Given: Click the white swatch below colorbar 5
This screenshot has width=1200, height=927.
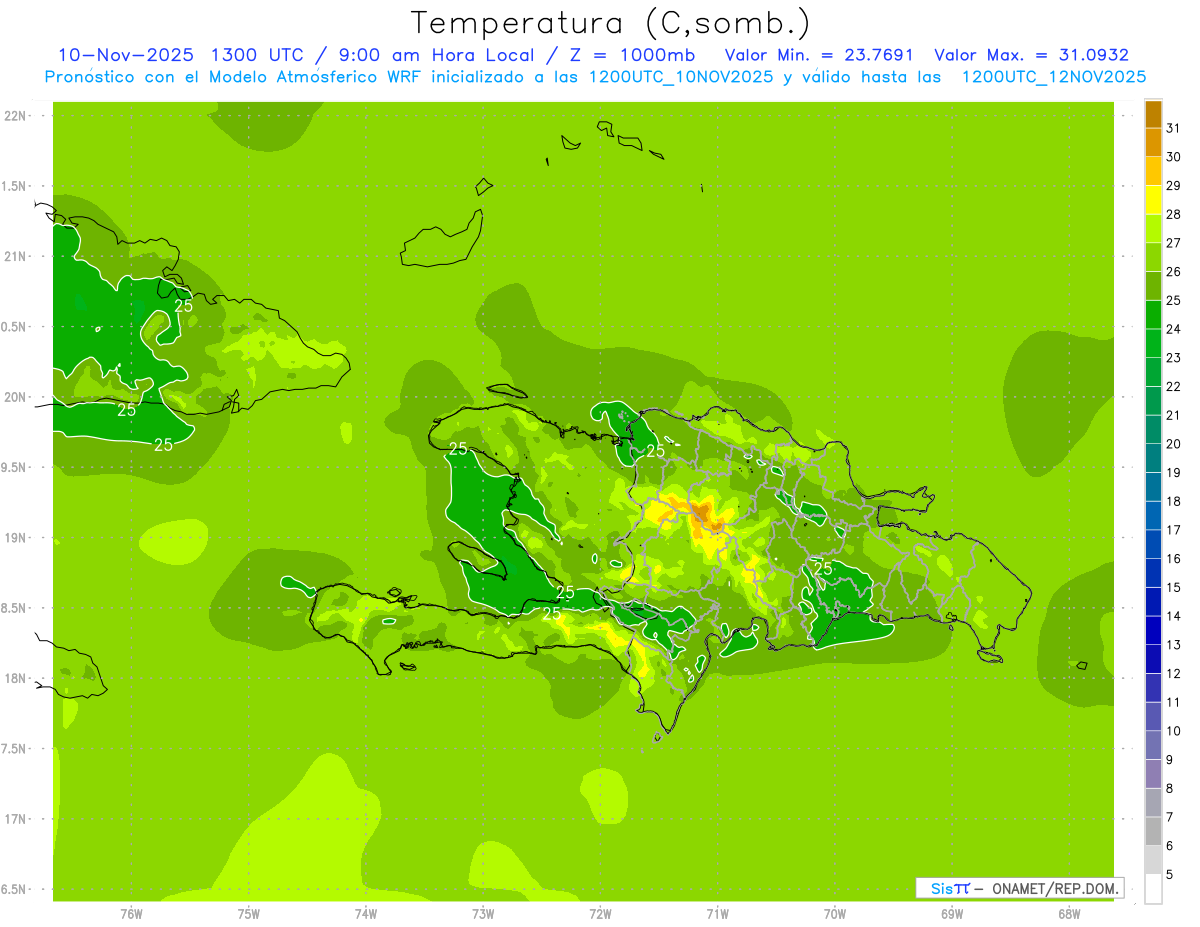Looking at the screenshot, I should (x=1153, y=889).
